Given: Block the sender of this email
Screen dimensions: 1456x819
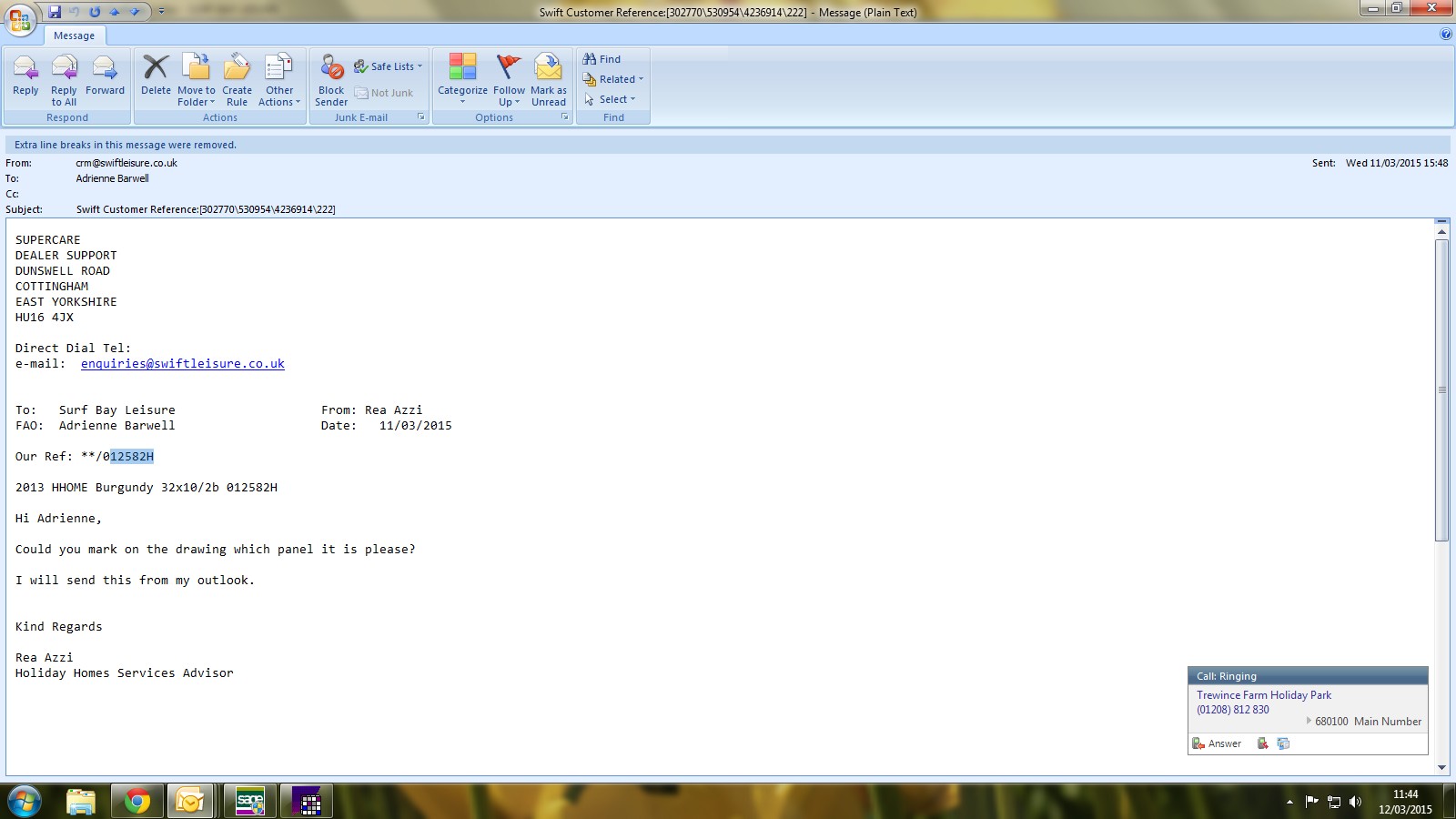Looking at the screenshot, I should coord(331,80).
